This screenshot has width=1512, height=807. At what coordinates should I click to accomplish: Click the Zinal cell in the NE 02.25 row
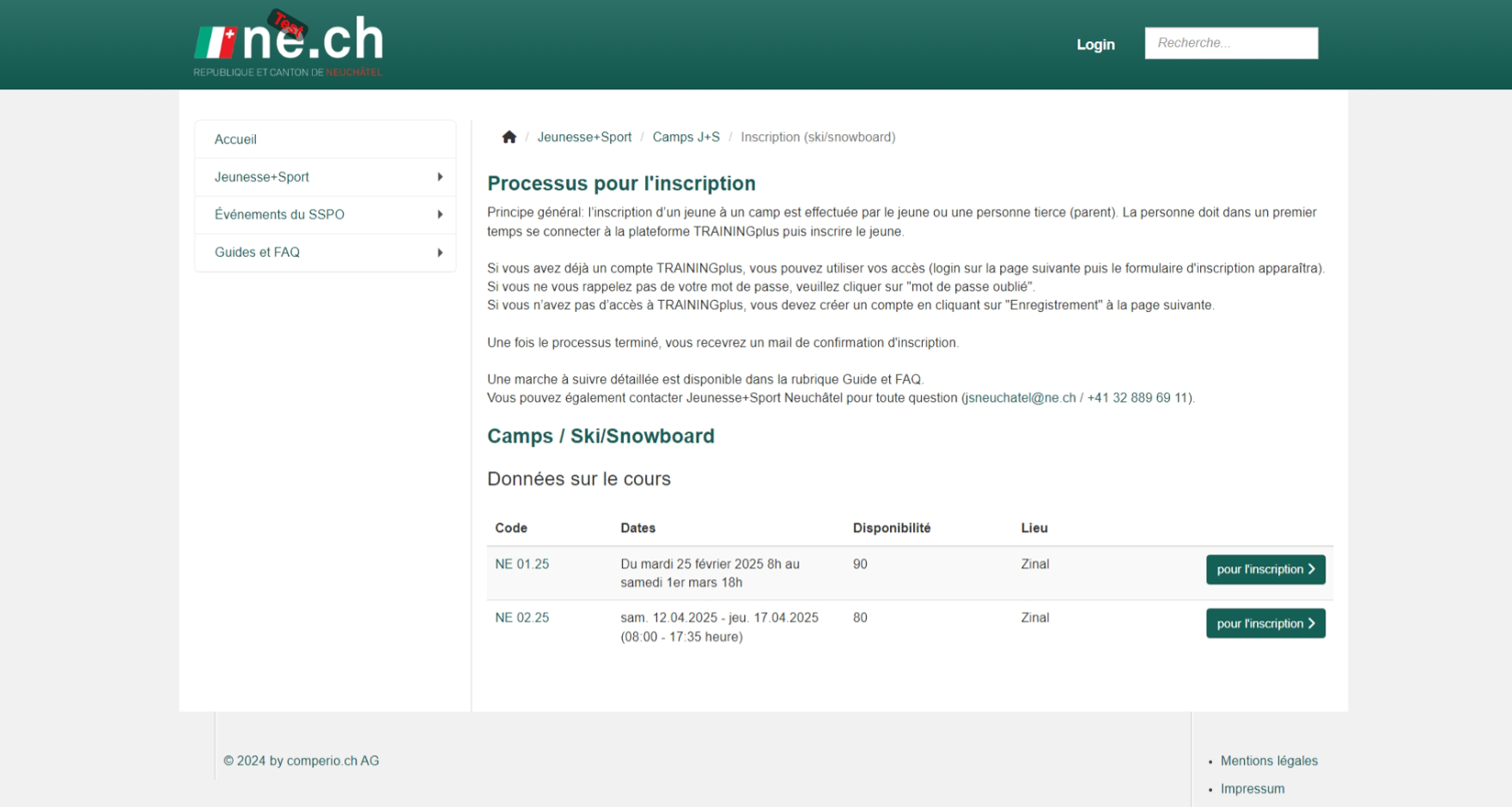coord(1035,618)
